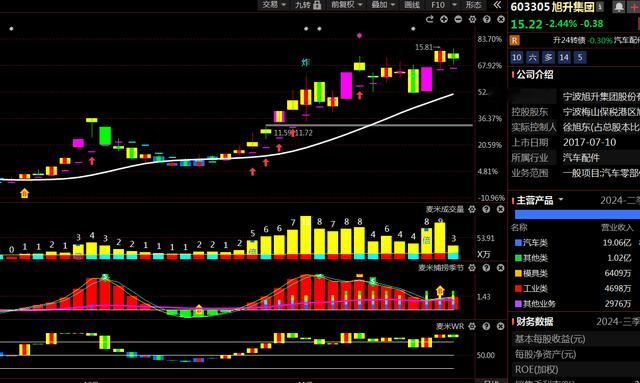
Task: Click the orange R badge icon
Action: click(515, 40)
